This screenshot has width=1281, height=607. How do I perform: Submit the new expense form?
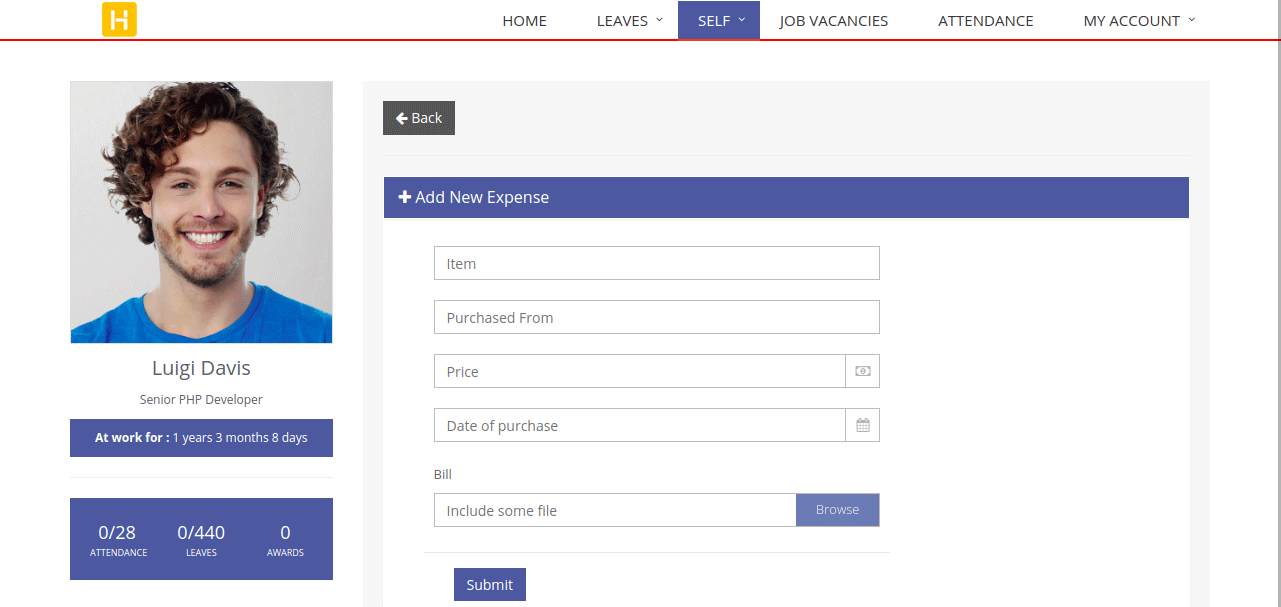tap(489, 585)
